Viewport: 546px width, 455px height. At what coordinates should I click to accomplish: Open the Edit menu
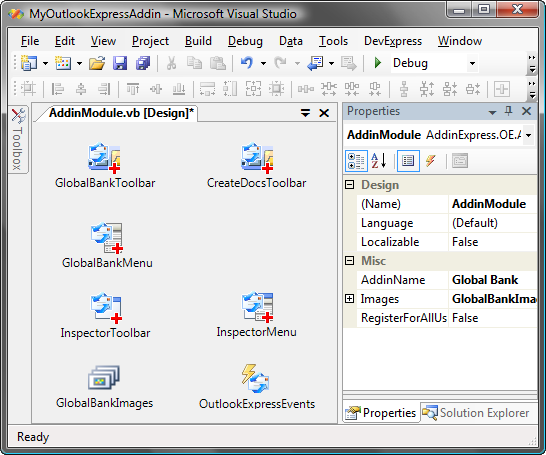pos(65,41)
